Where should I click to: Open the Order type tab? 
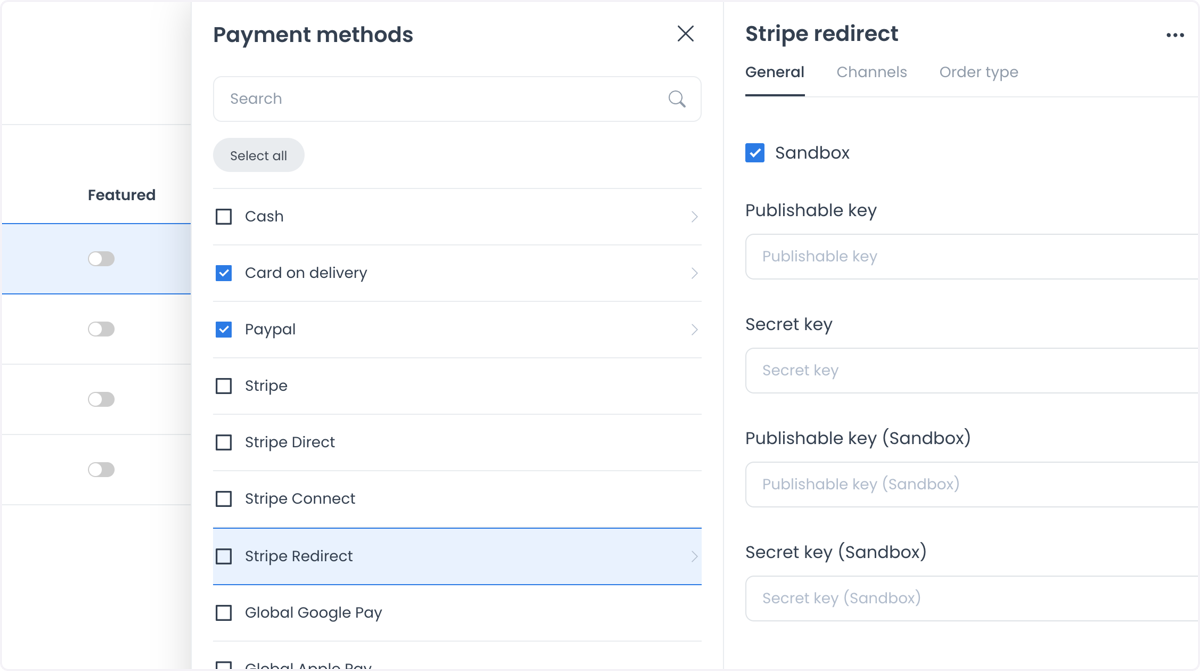(x=979, y=72)
